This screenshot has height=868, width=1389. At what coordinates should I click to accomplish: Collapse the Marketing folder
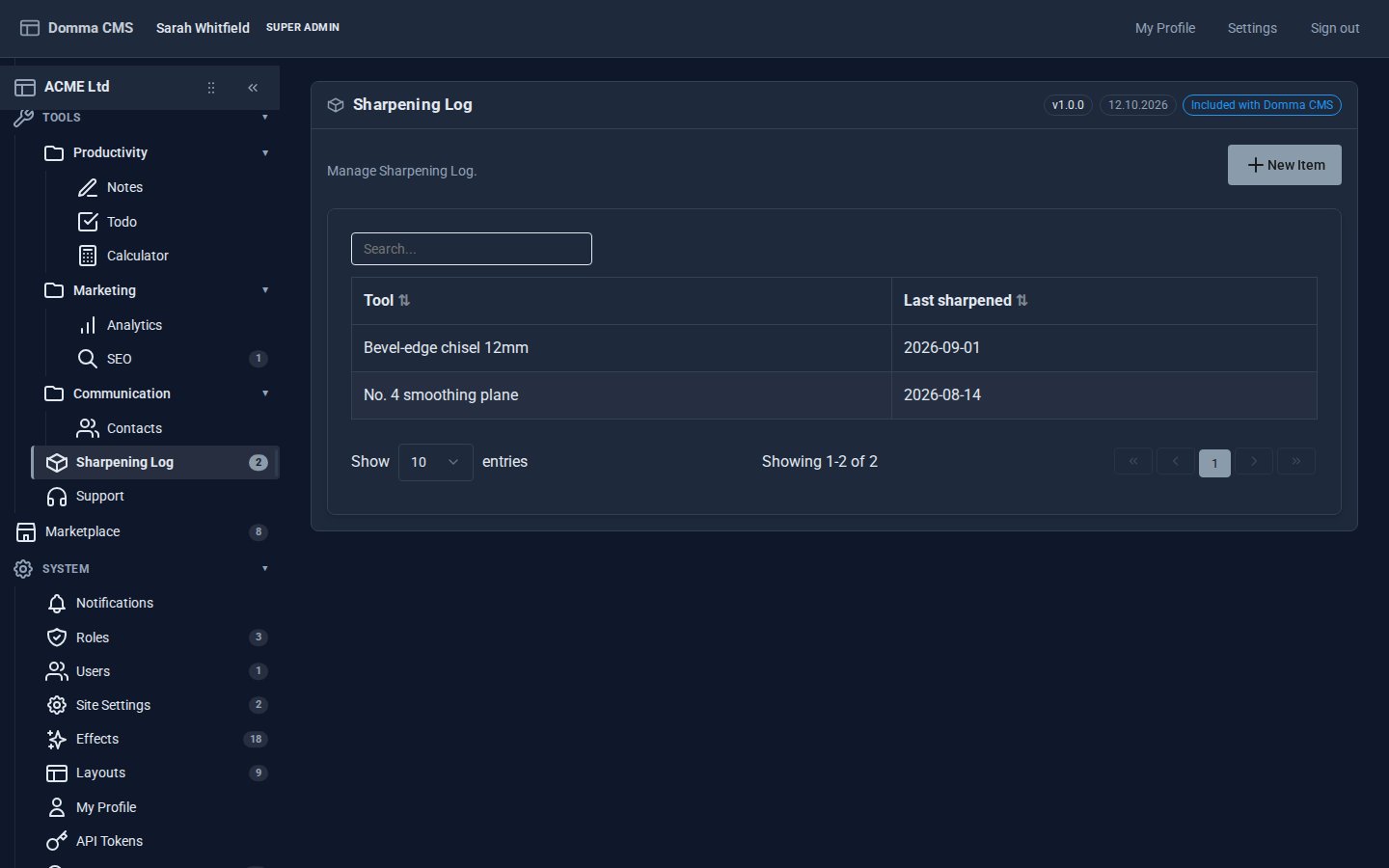click(x=265, y=290)
